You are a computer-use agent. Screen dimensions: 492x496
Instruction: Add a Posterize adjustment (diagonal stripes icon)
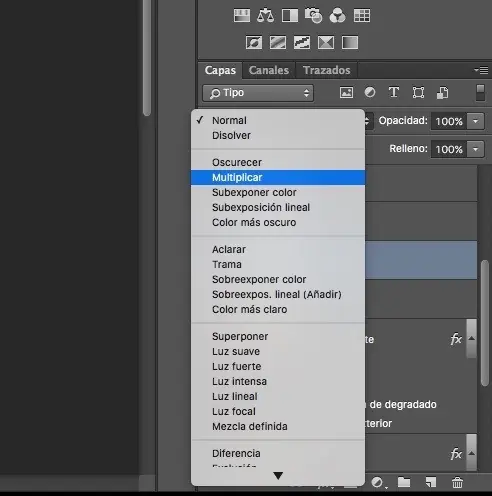(x=278, y=43)
